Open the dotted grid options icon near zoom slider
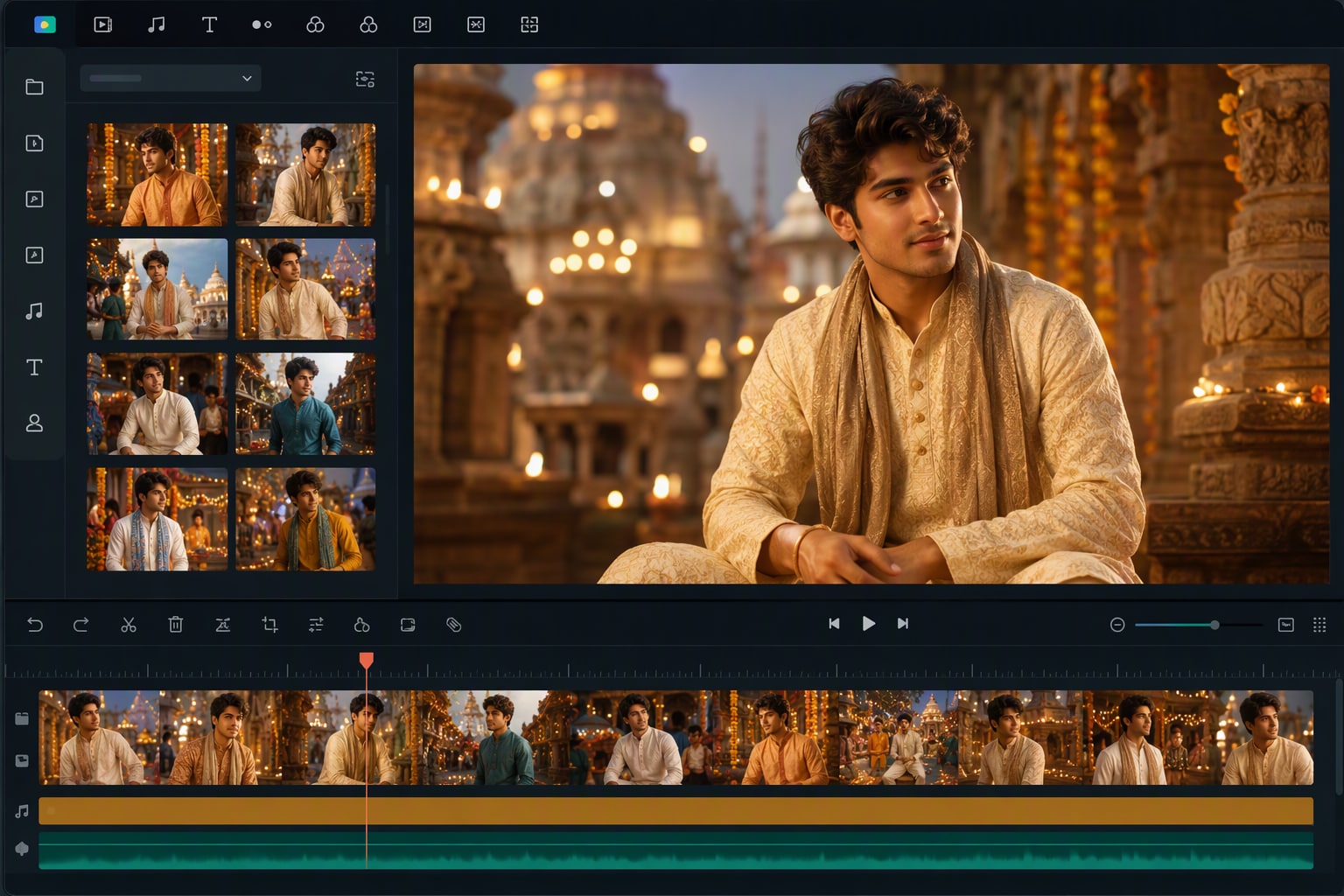This screenshot has height=896, width=1344. tap(1319, 625)
